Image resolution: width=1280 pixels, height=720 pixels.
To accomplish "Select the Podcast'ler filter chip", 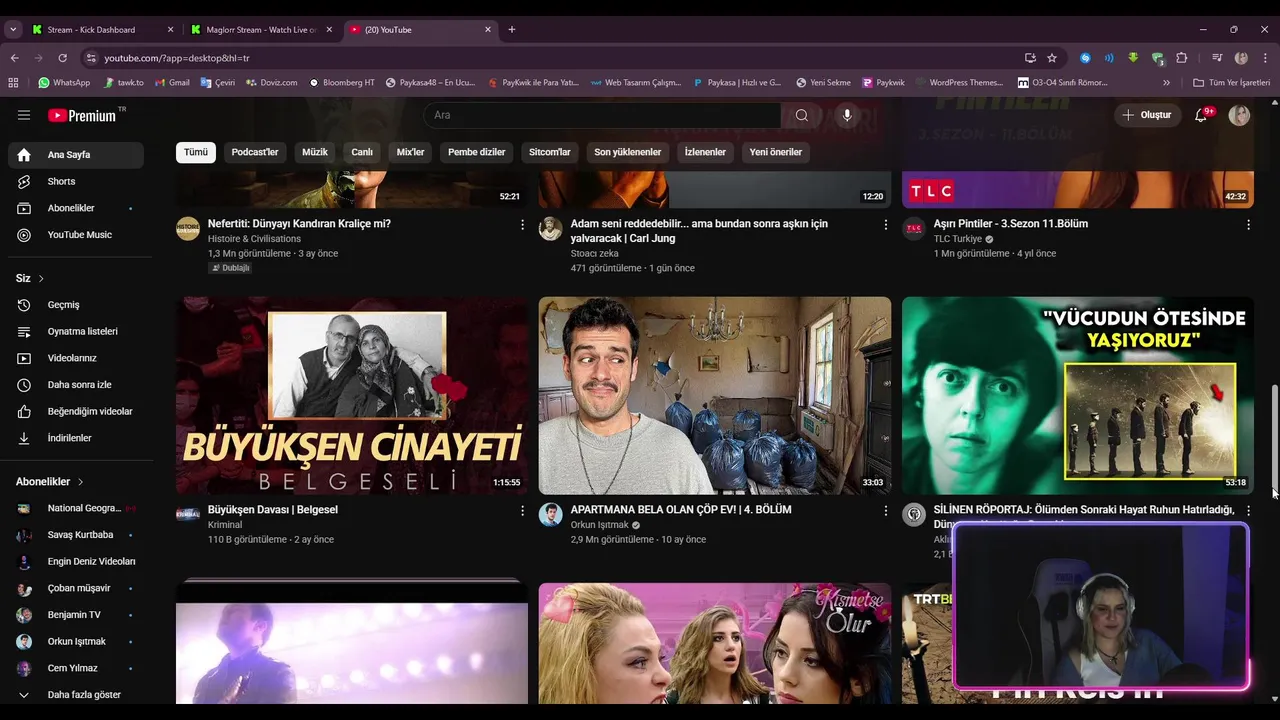I will click(x=255, y=152).
